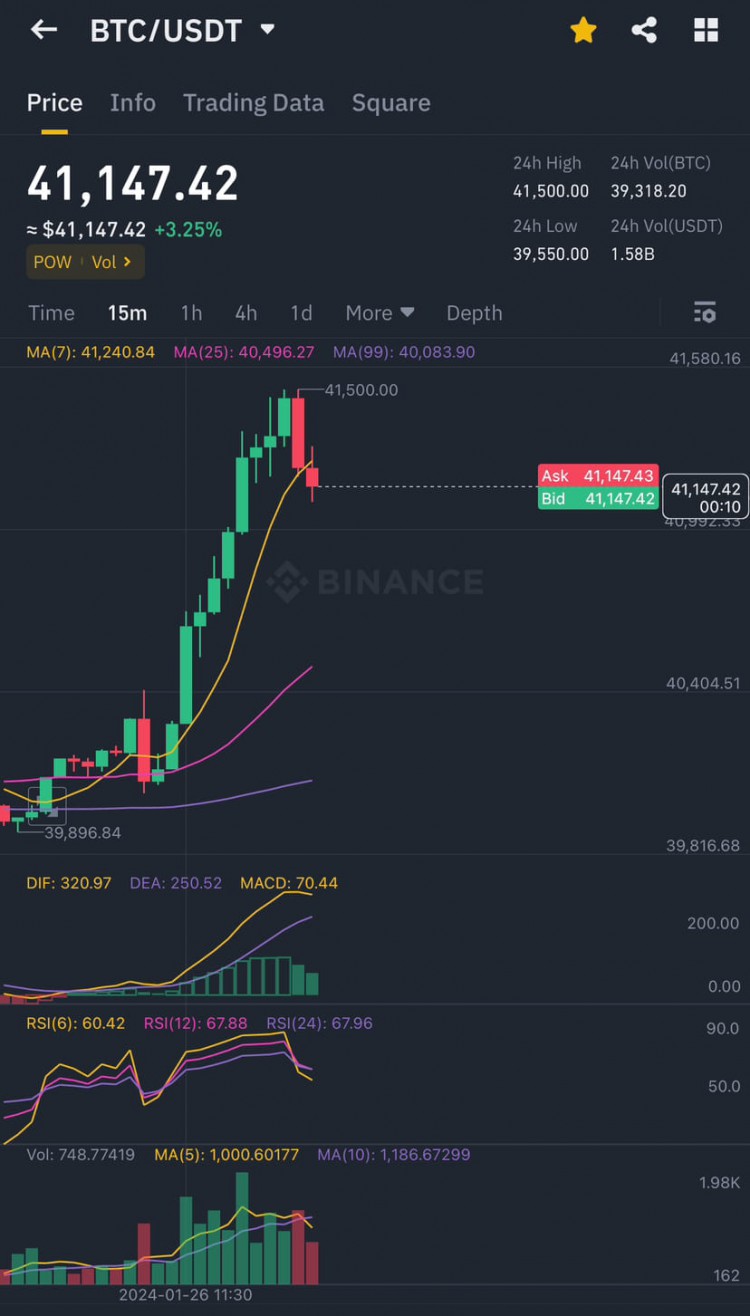The image size is (750, 1316).
Task: Tap the DIF: 320.97 MACD label
Action: pyautogui.click(x=69, y=883)
